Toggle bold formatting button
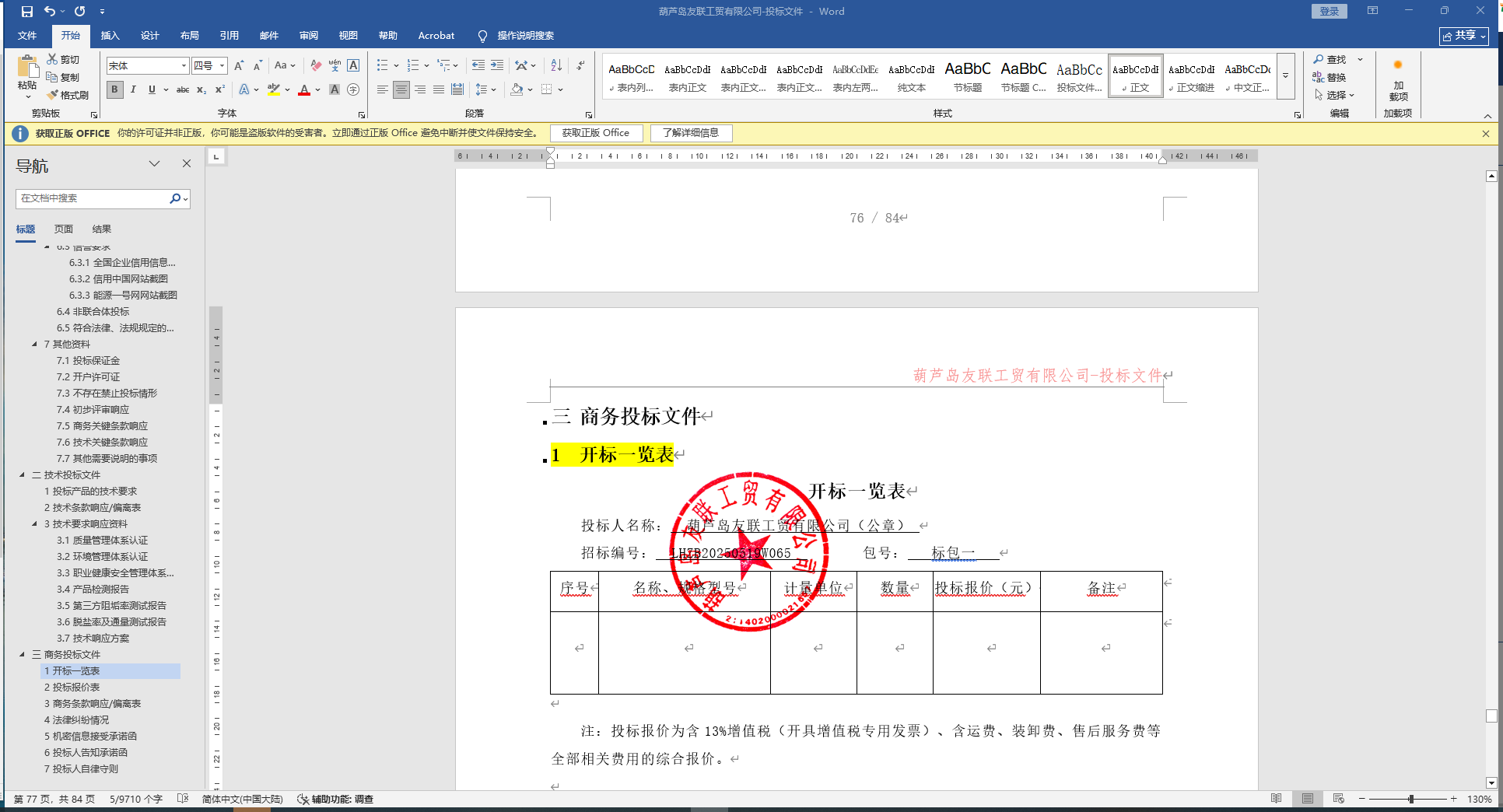The width and height of the screenshot is (1503, 812). pyautogui.click(x=114, y=90)
